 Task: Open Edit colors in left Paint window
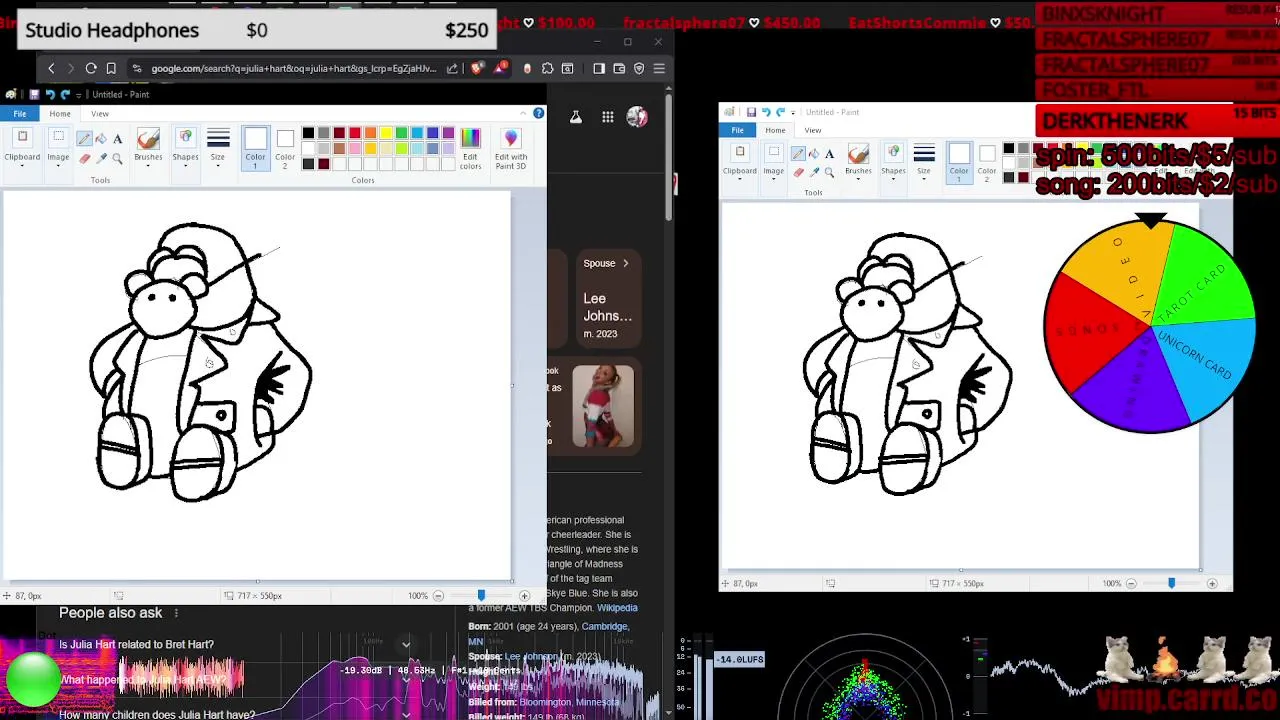pos(470,147)
